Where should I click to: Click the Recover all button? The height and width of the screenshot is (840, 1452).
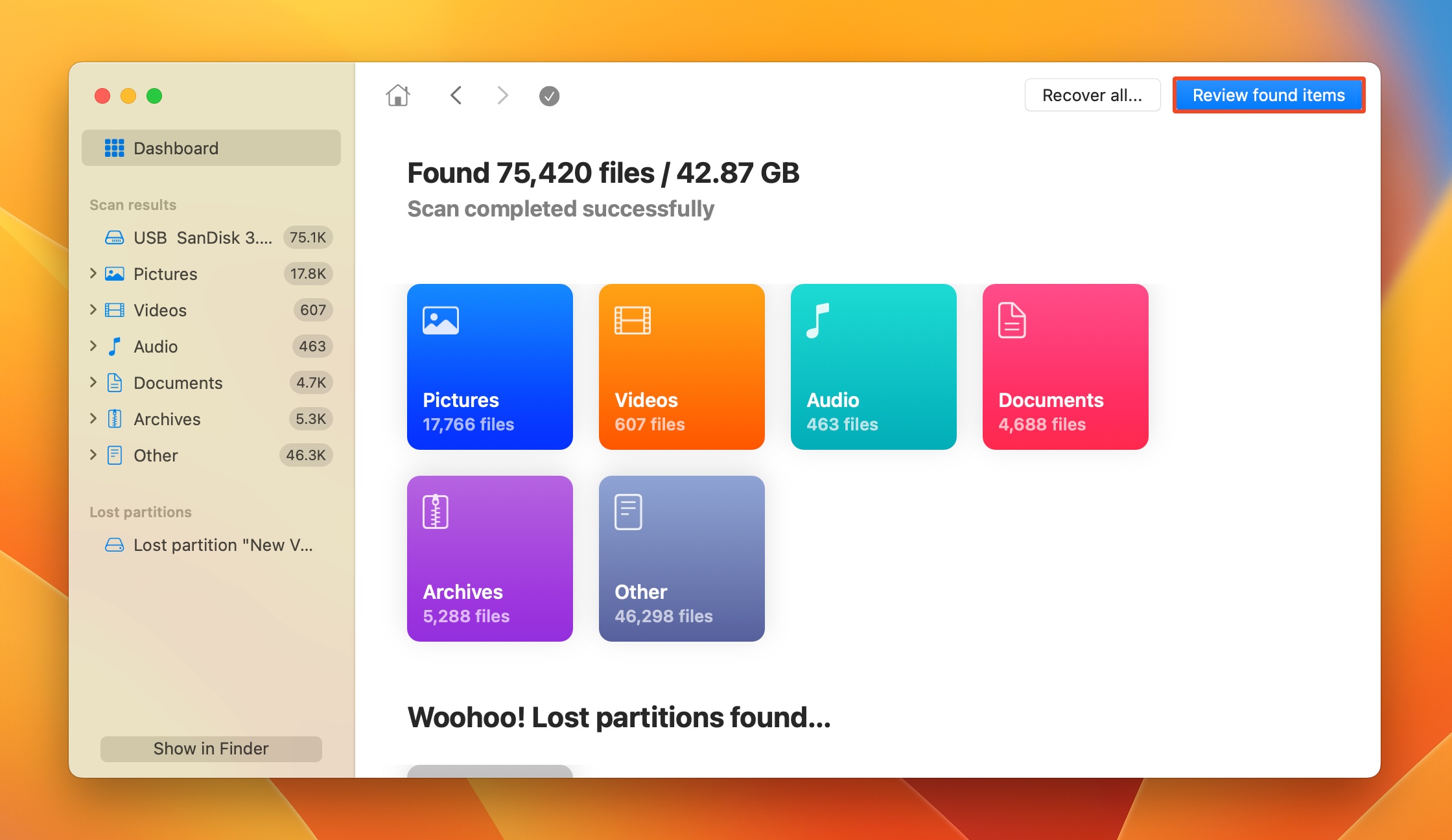[1093, 95]
